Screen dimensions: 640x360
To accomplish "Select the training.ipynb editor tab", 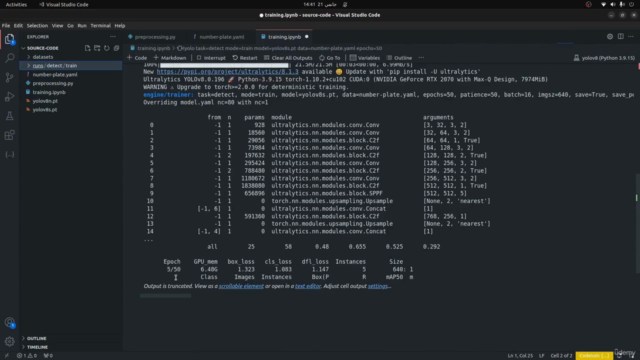I will tap(284, 37).
